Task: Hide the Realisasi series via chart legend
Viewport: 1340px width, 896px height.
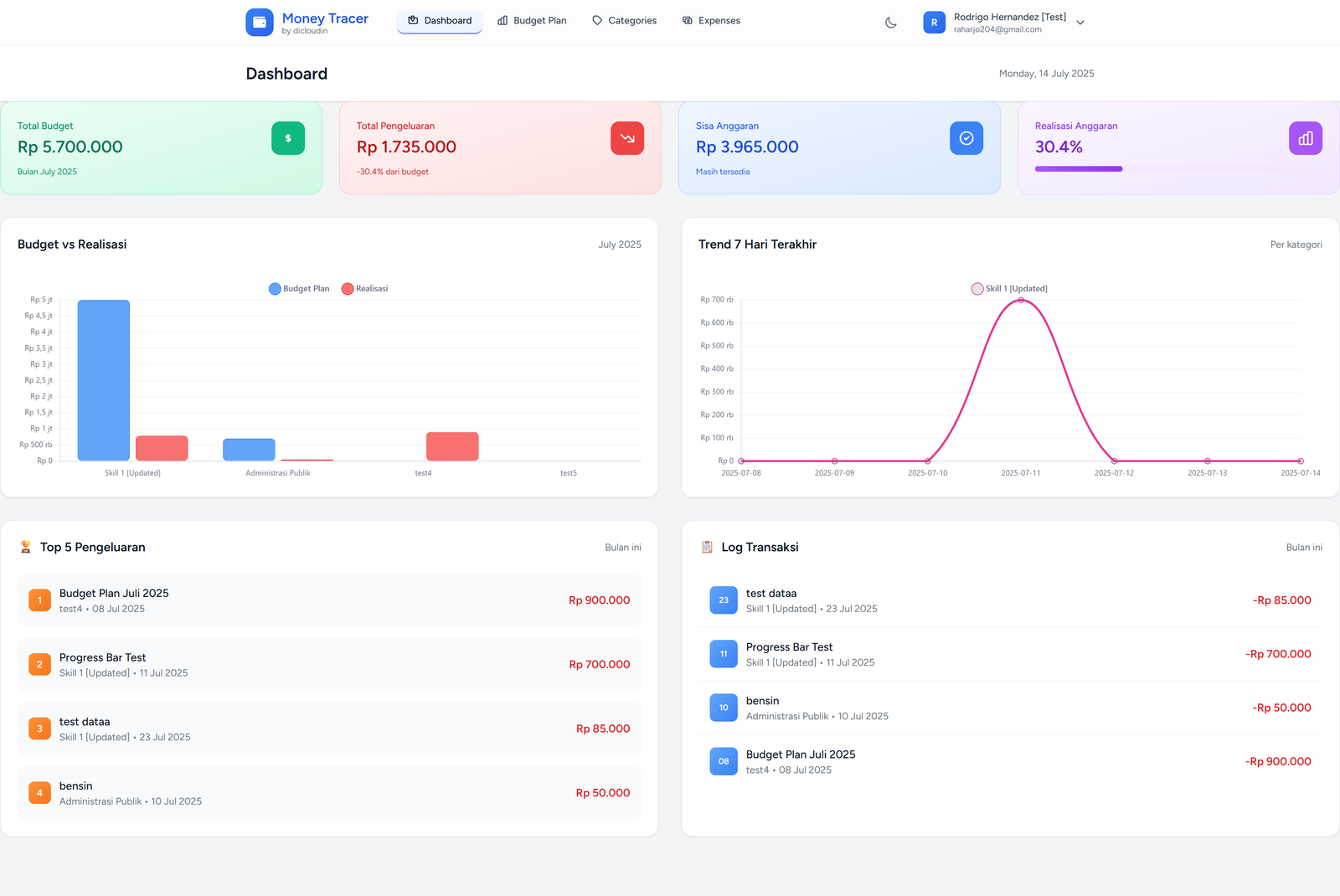Action: pos(365,289)
